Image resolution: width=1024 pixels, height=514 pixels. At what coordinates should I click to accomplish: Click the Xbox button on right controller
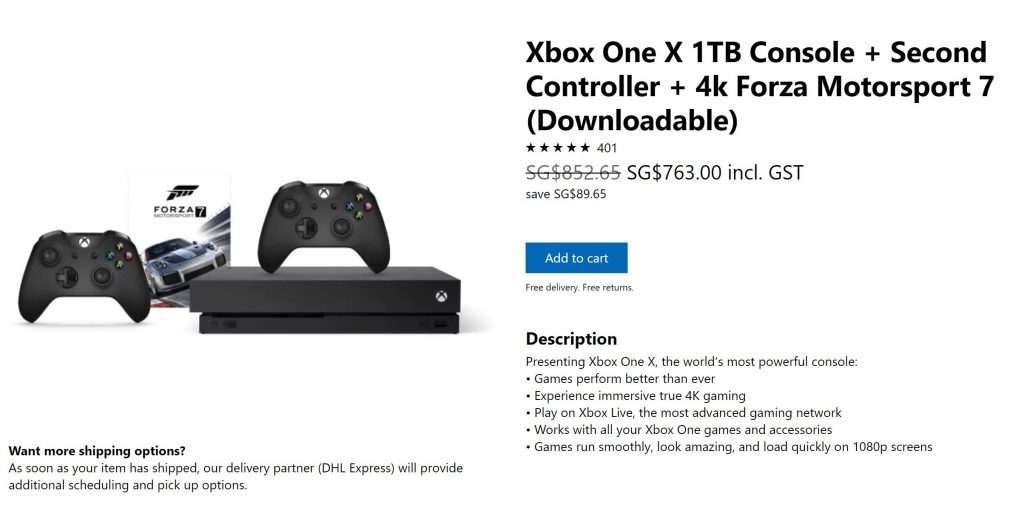coord(323,192)
